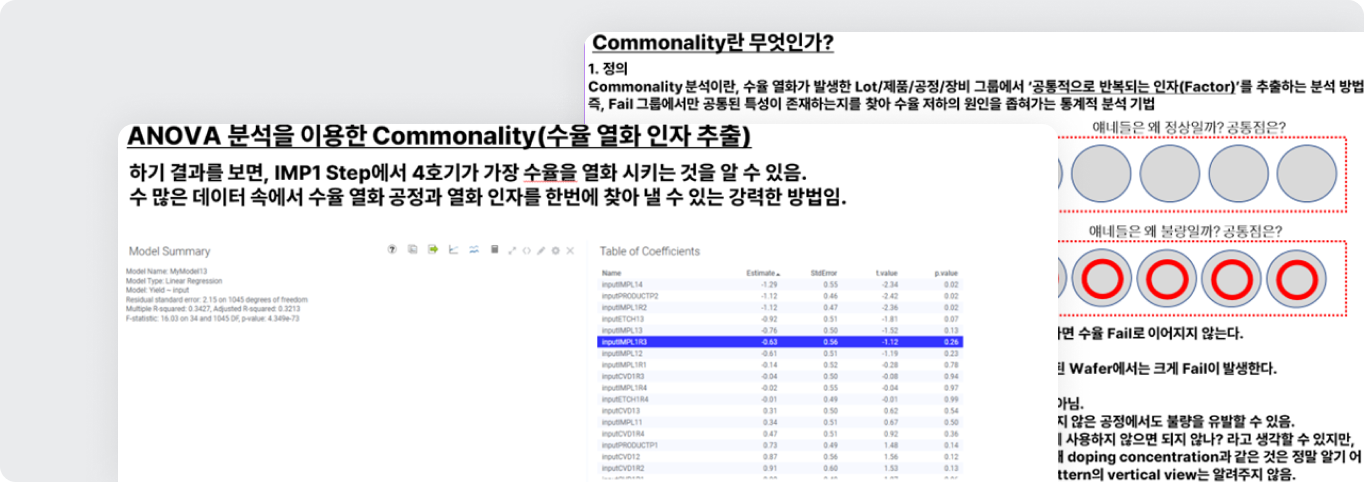Click the pencil edit icon

click(541, 250)
